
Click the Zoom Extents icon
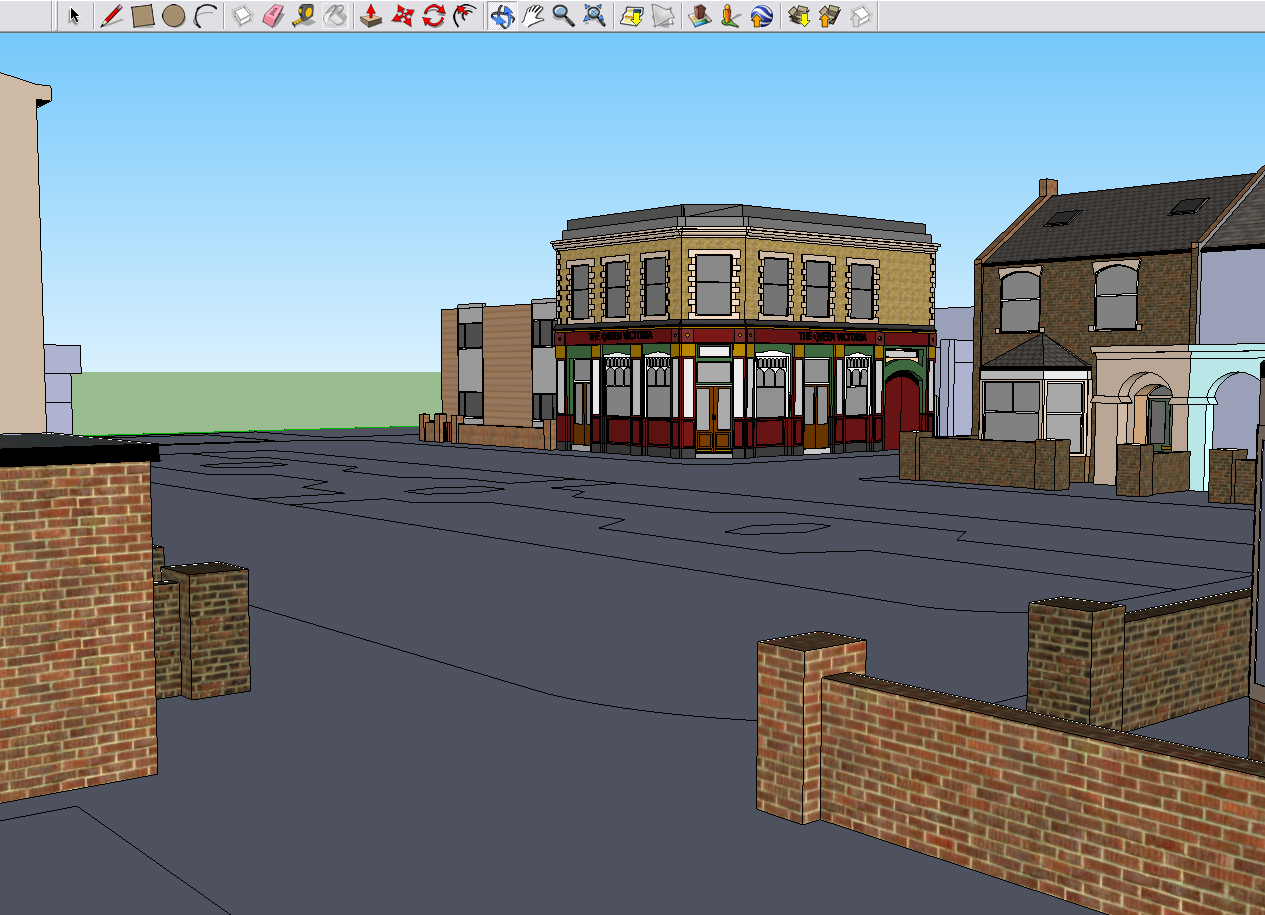pos(595,16)
